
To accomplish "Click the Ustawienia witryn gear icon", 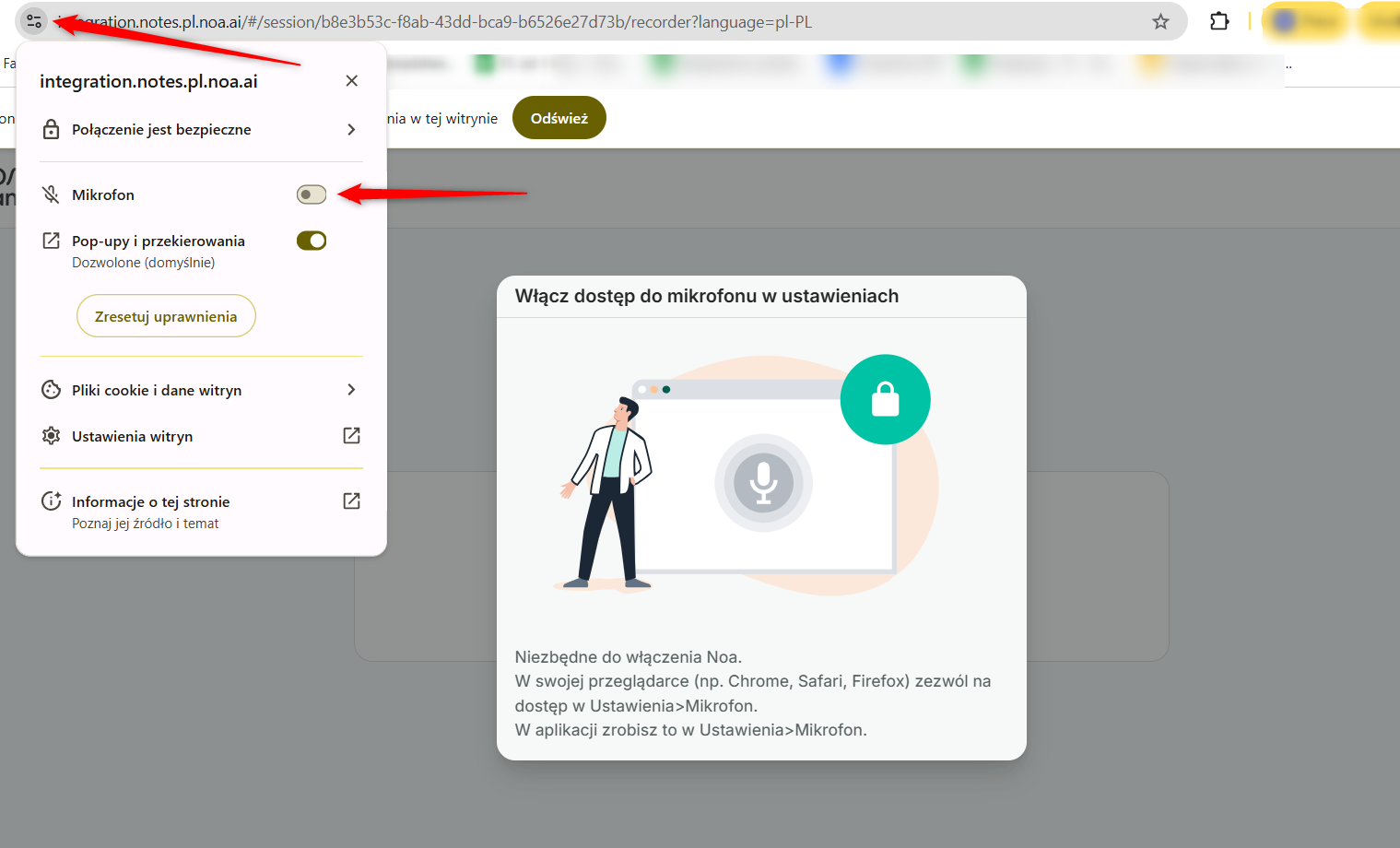I will pyautogui.click(x=52, y=436).
